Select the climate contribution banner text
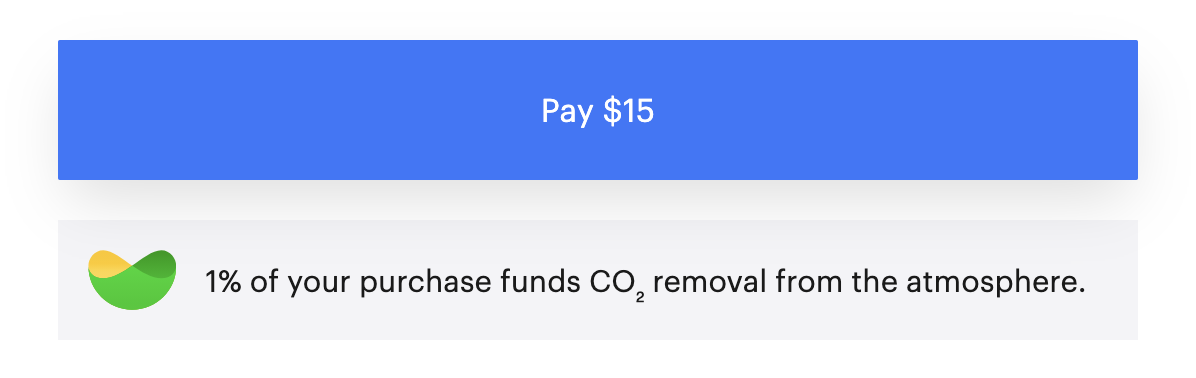The image size is (1196, 378). (x=645, y=283)
